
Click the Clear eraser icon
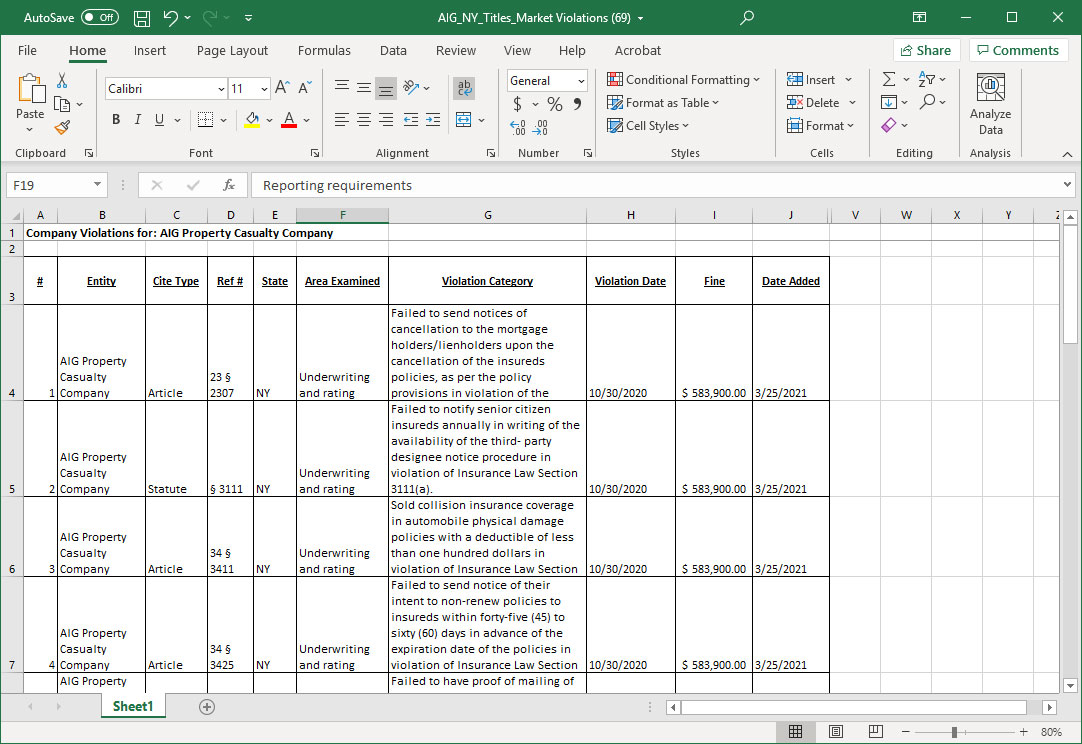(889, 125)
